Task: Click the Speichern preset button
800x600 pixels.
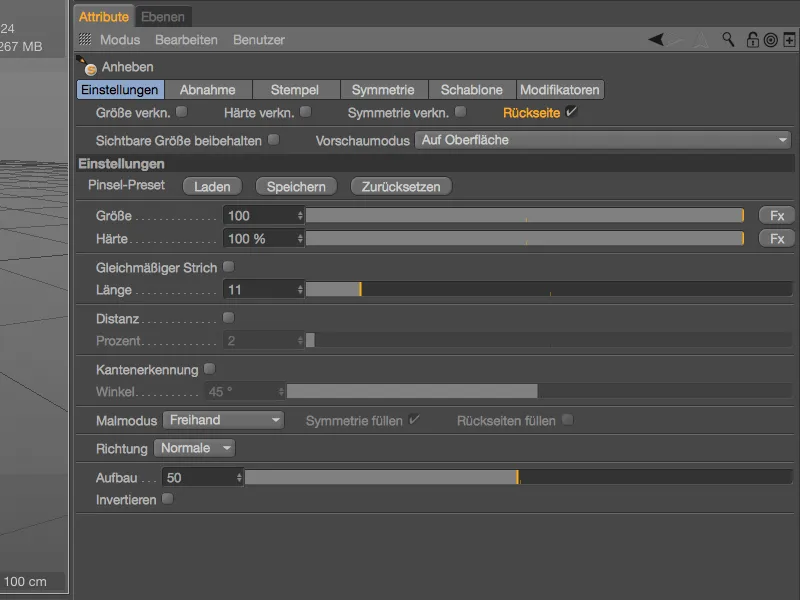Action: click(296, 187)
